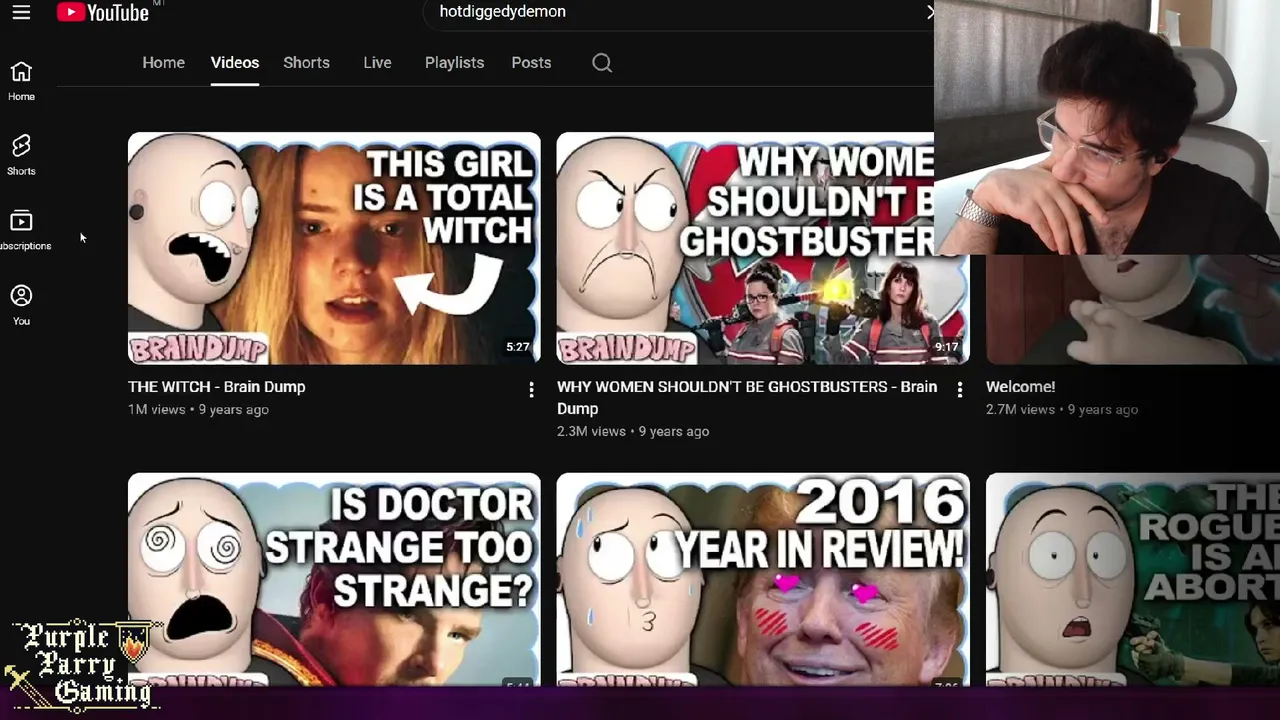Open the Live tab

(x=377, y=62)
